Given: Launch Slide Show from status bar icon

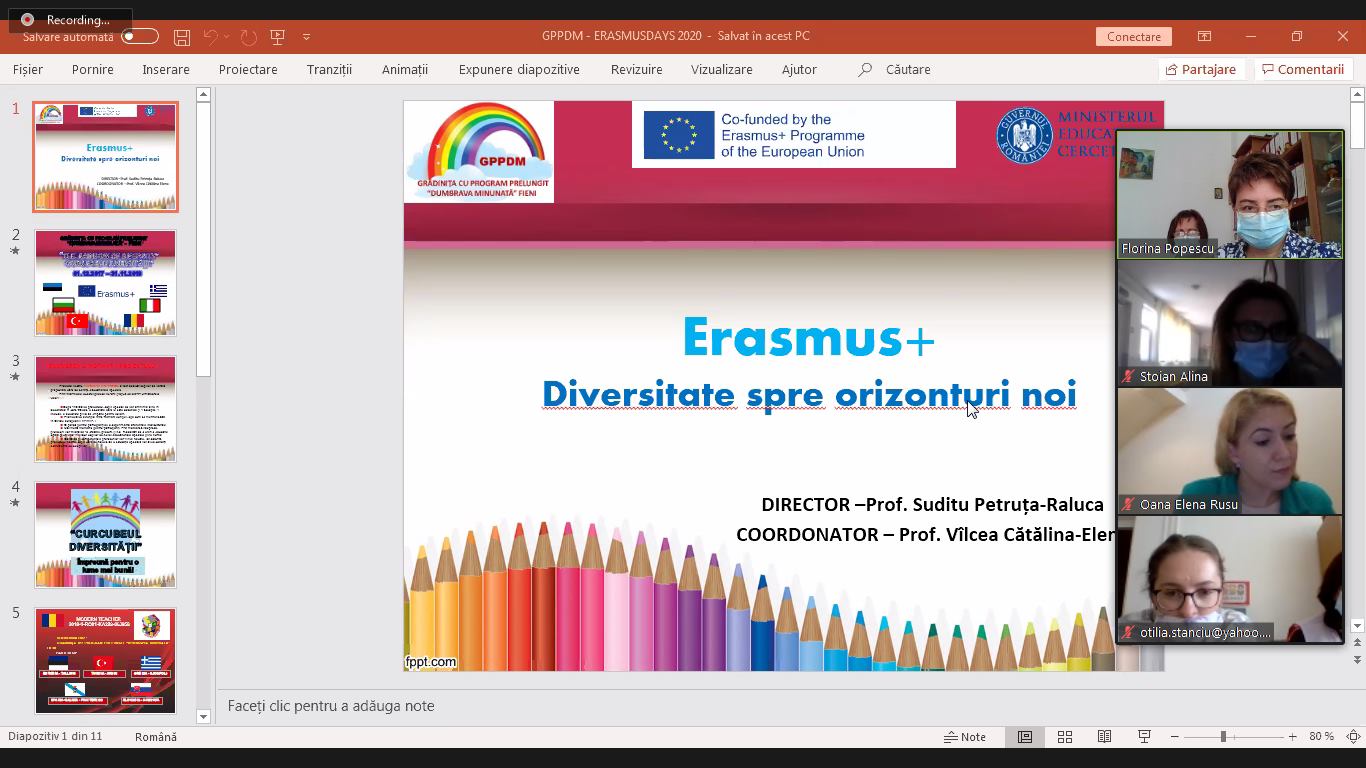Looking at the screenshot, I should pyautogui.click(x=1144, y=737).
